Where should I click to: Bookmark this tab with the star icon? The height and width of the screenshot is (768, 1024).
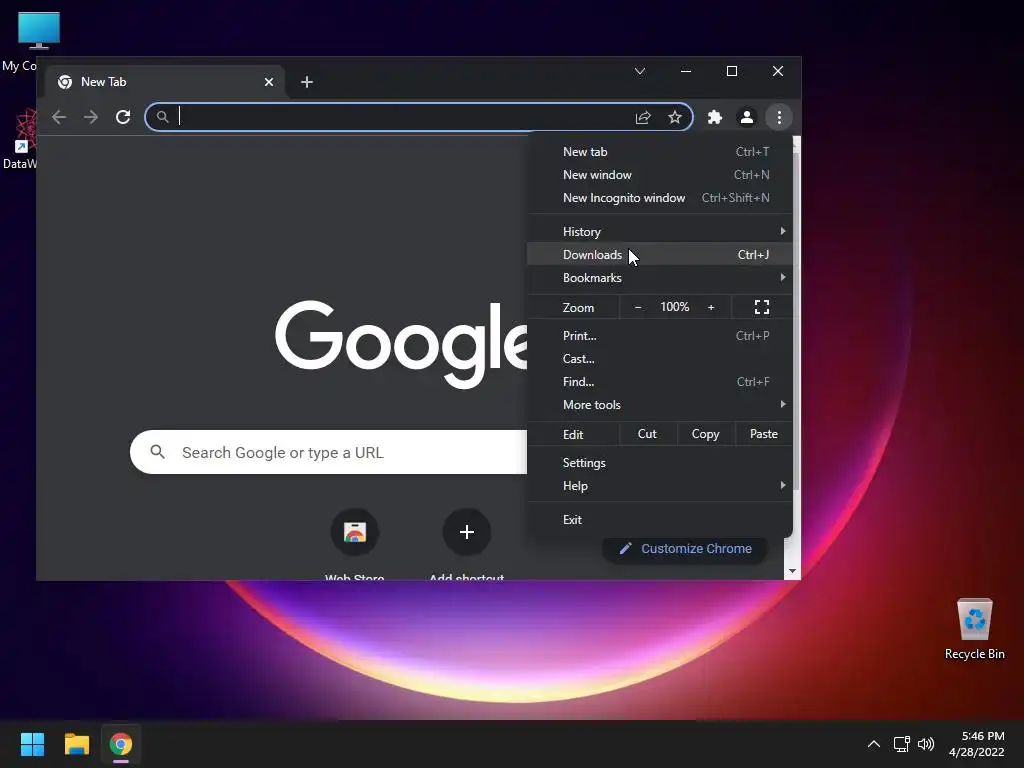point(675,118)
